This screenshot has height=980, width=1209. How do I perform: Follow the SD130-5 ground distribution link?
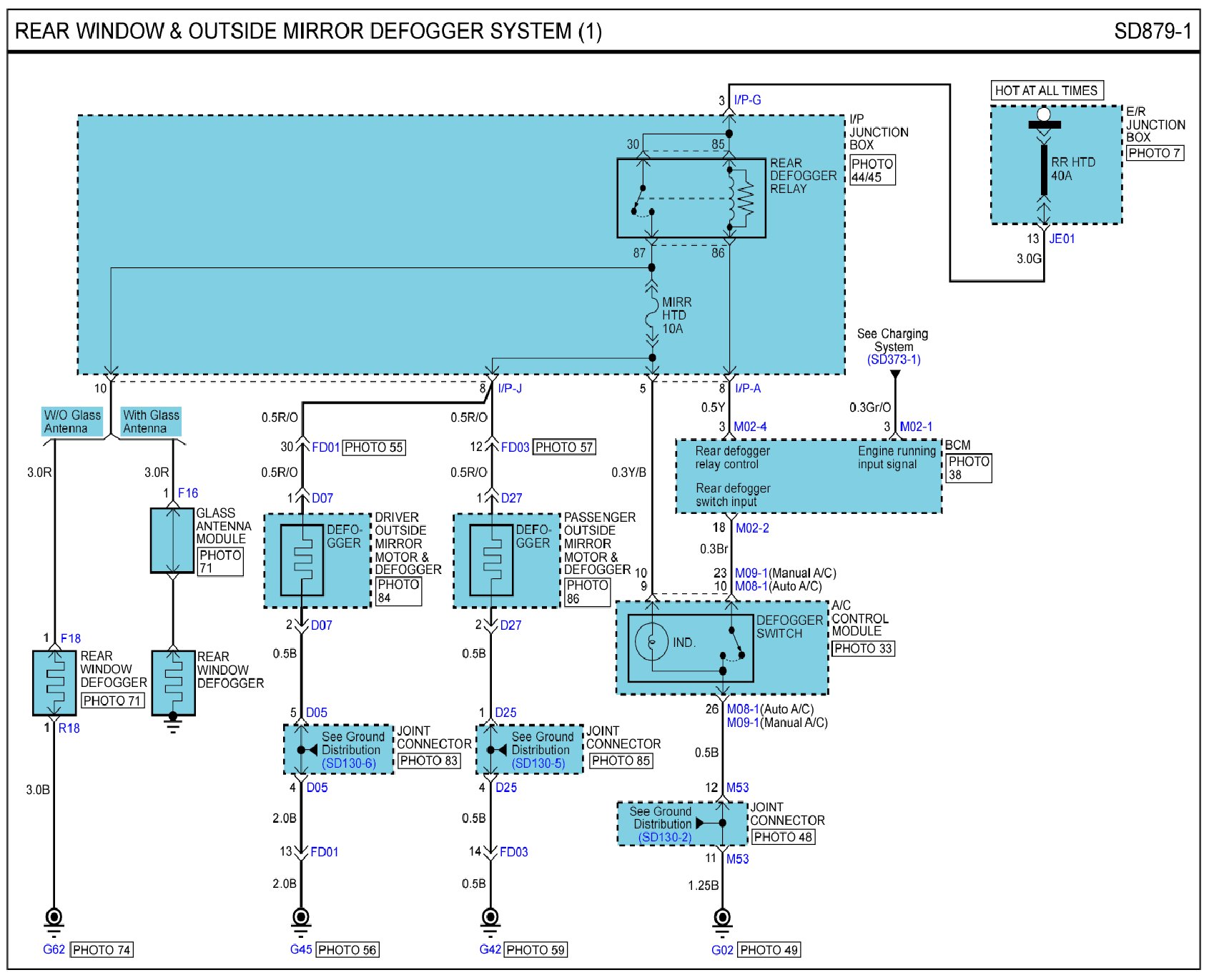point(538,763)
